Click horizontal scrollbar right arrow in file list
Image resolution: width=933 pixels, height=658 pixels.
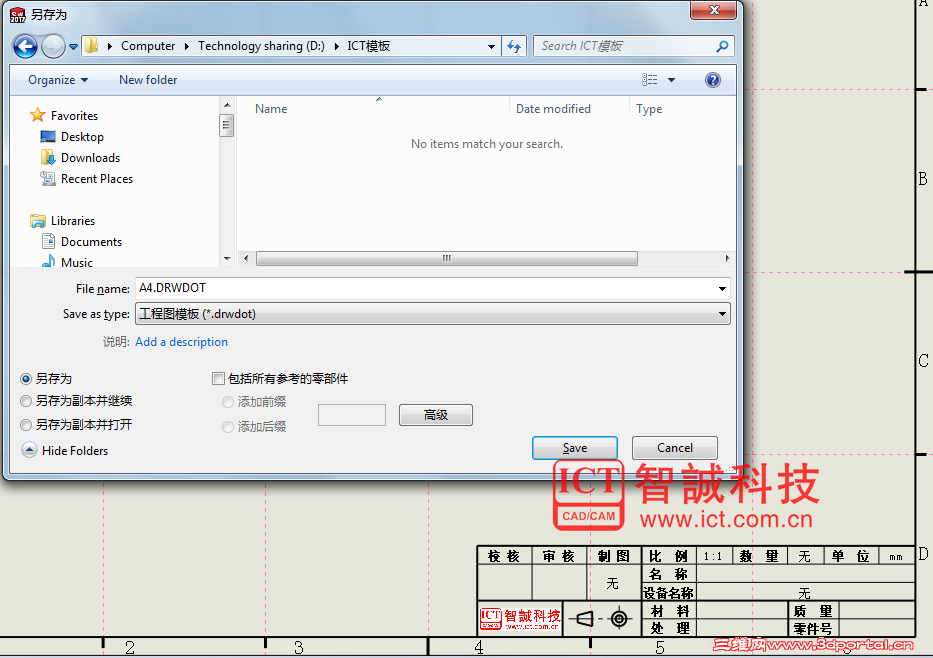(x=727, y=258)
